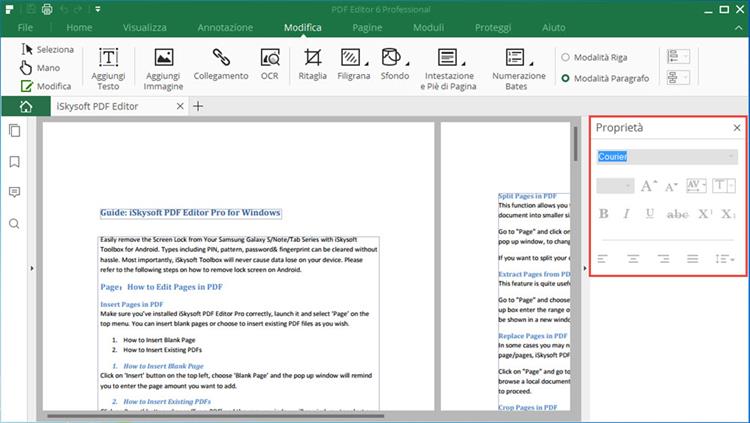Click the horizontal scrollbar thumb
Image resolution: width=750 pixels, height=423 pixels.
pyautogui.click(x=215, y=416)
